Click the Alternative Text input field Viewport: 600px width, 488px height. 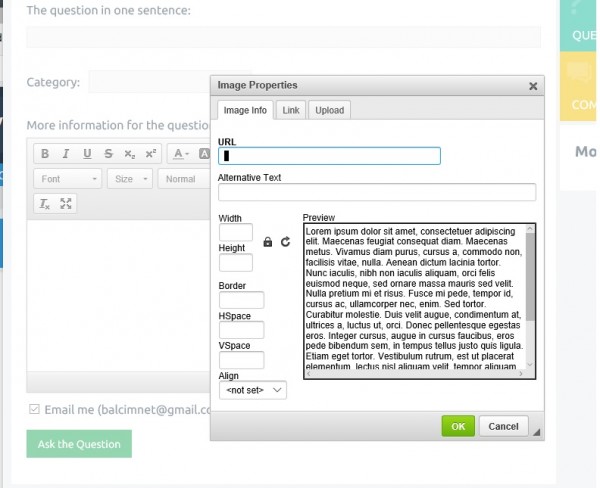(x=376, y=193)
